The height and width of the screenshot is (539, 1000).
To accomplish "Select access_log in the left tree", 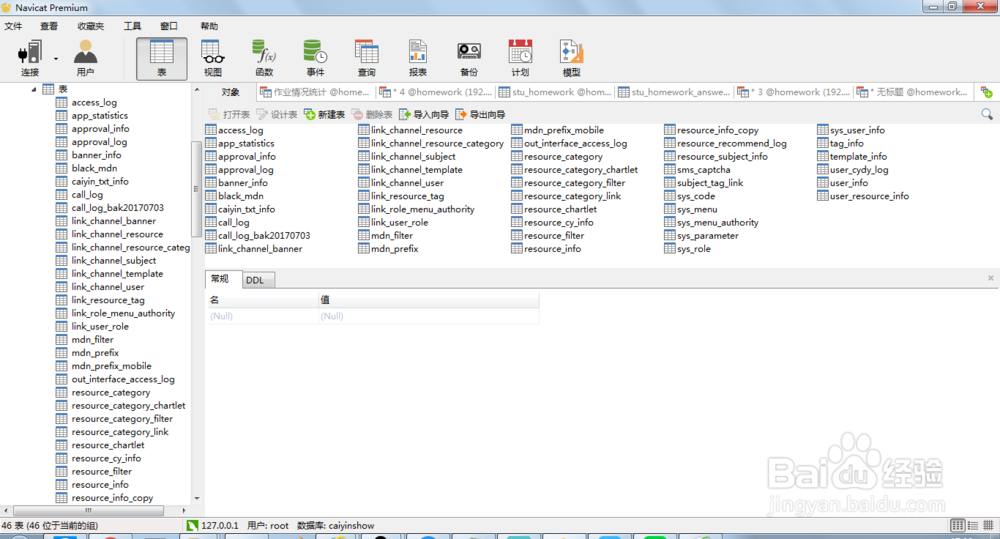I will [94, 102].
